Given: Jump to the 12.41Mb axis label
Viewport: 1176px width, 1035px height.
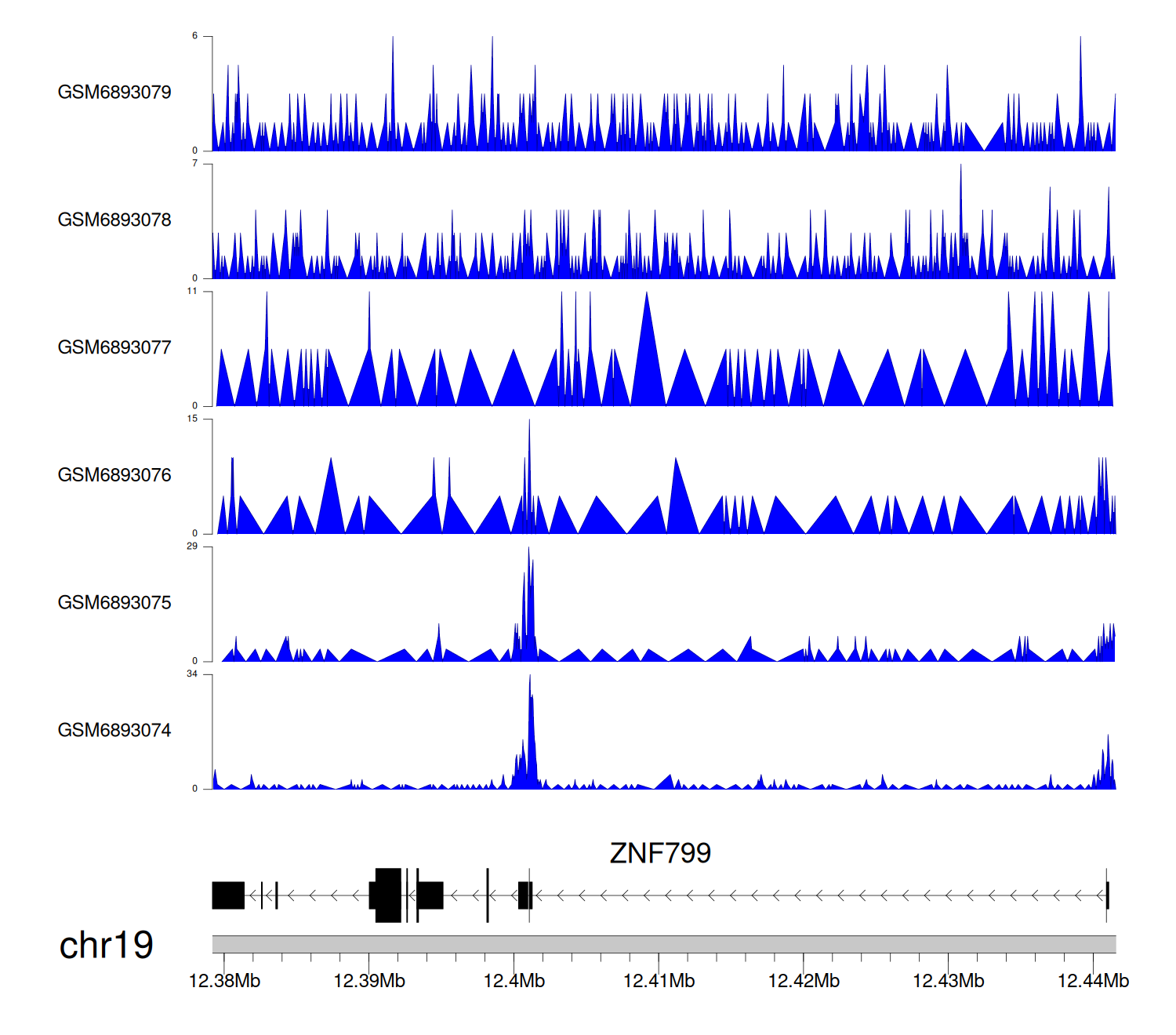Looking at the screenshot, I should [659, 981].
